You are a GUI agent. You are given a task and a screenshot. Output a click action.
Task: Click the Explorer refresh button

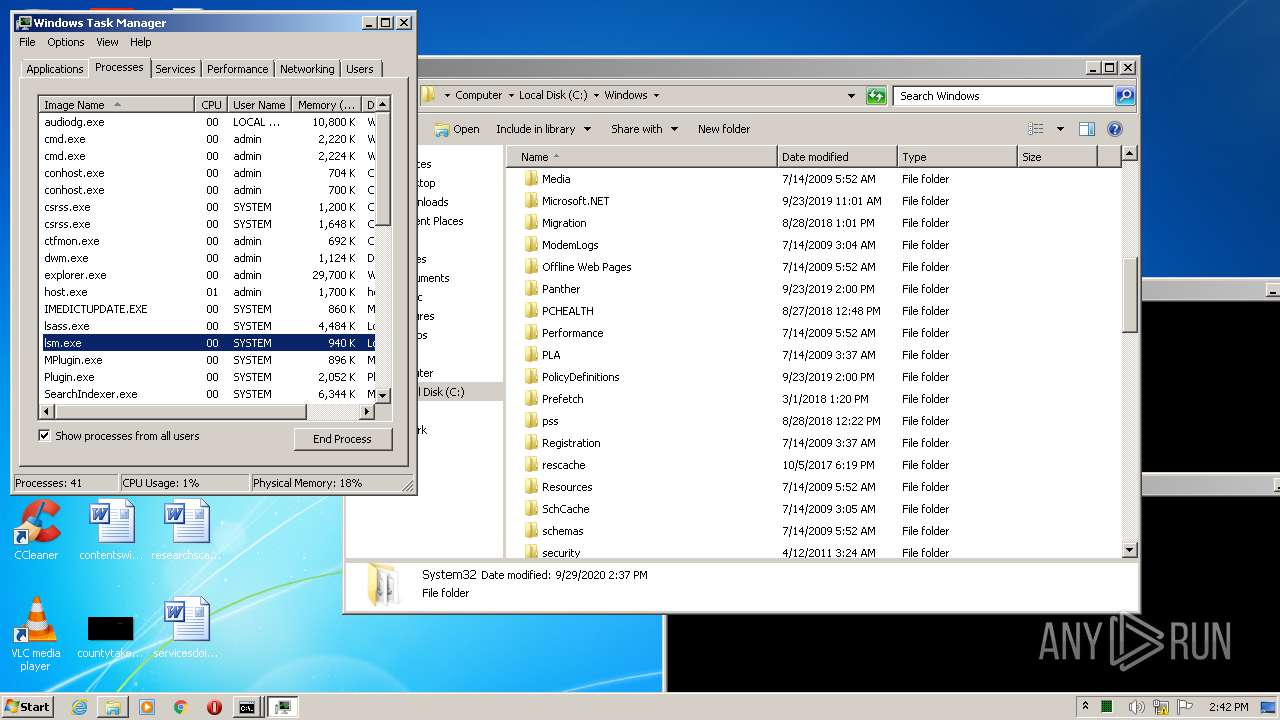pyautogui.click(x=877, y=96)
